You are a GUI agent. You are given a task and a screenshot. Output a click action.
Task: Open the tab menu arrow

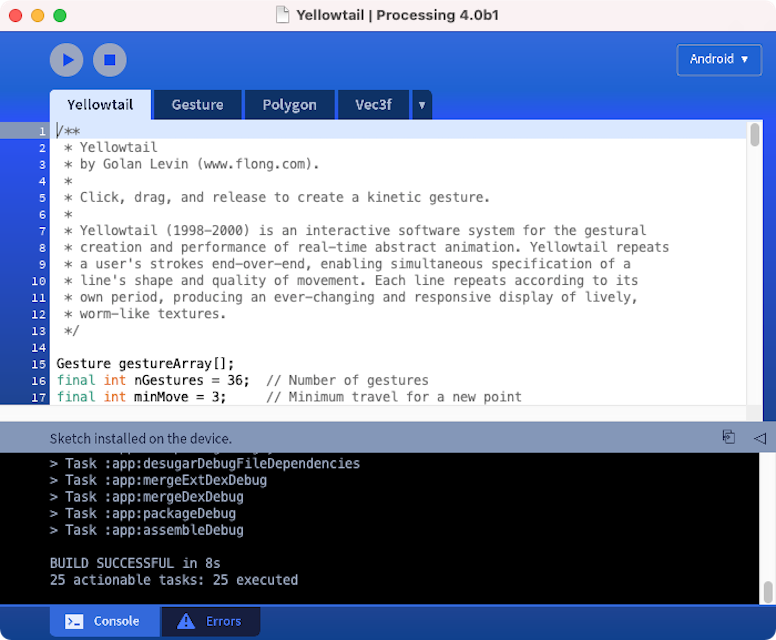click(422, 105)
